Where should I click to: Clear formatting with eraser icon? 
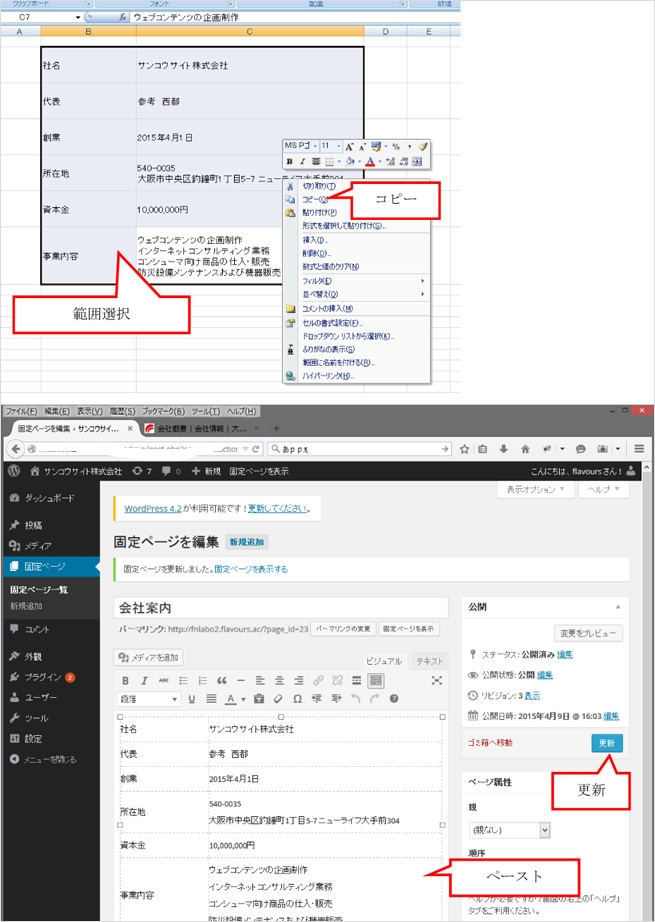[x=278, y=699]
